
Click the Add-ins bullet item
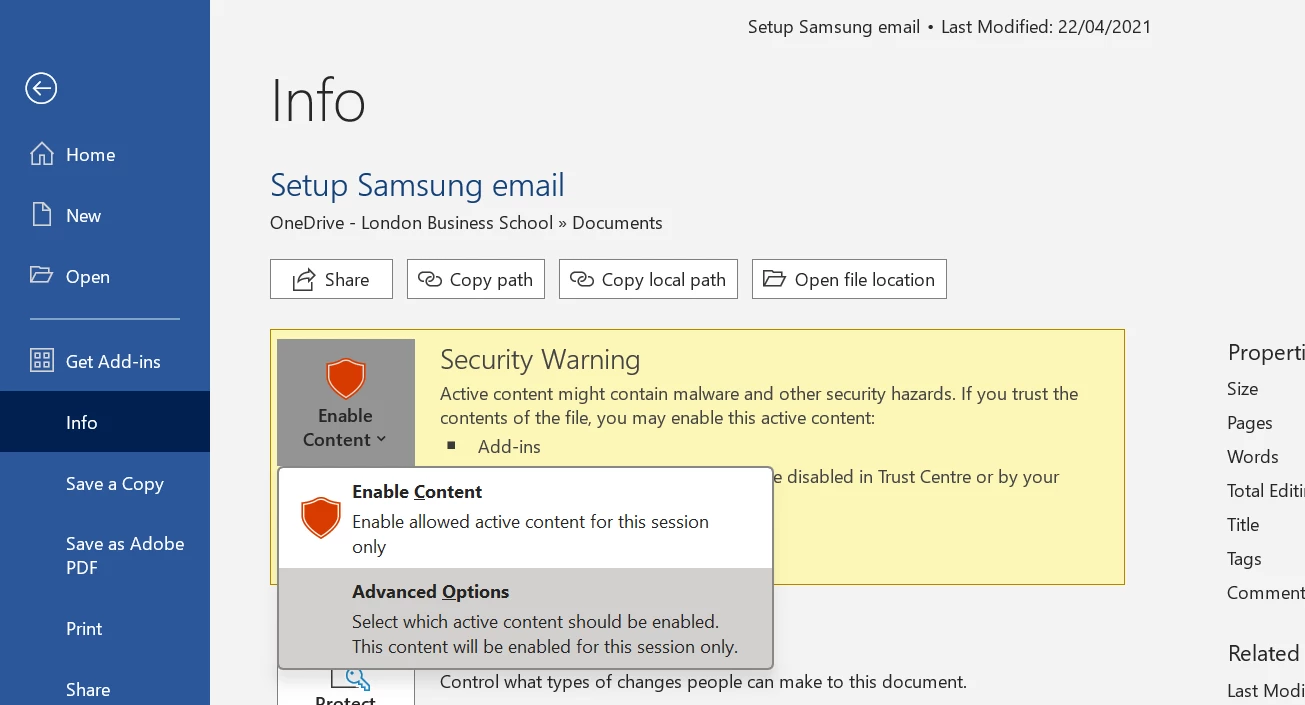509,446
